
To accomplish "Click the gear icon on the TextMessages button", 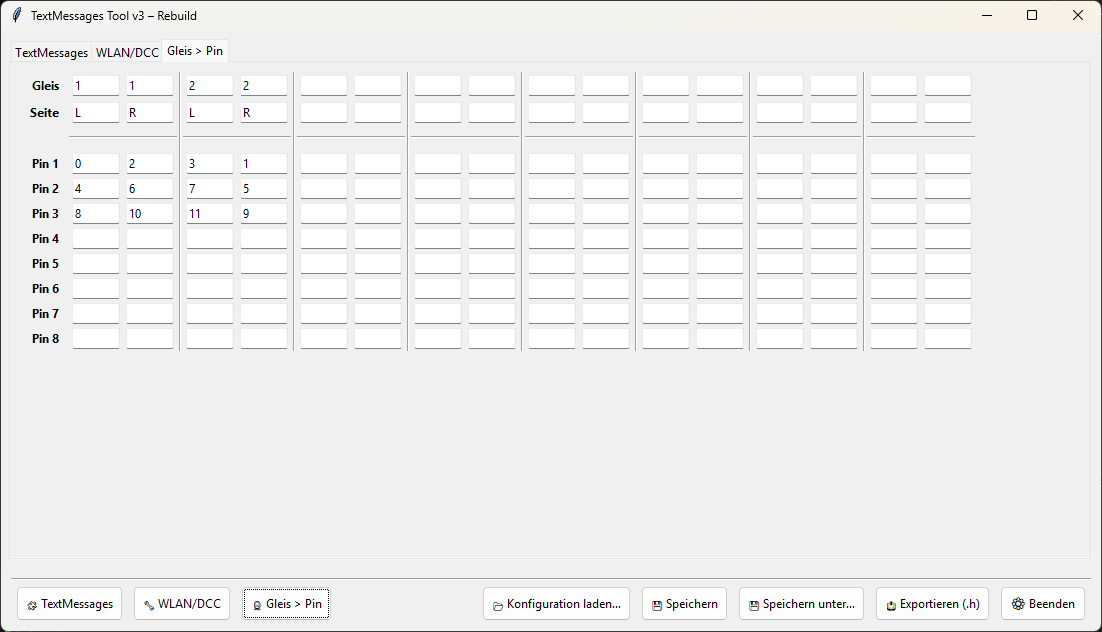I will [x=32, y=605].
